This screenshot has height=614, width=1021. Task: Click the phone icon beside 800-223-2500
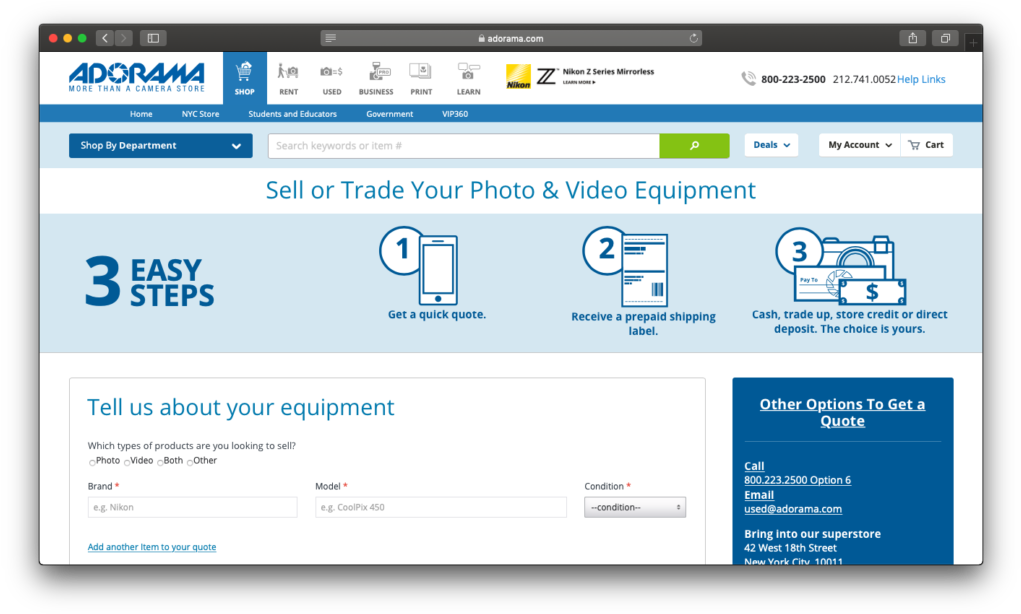click(x=748, y=78)
